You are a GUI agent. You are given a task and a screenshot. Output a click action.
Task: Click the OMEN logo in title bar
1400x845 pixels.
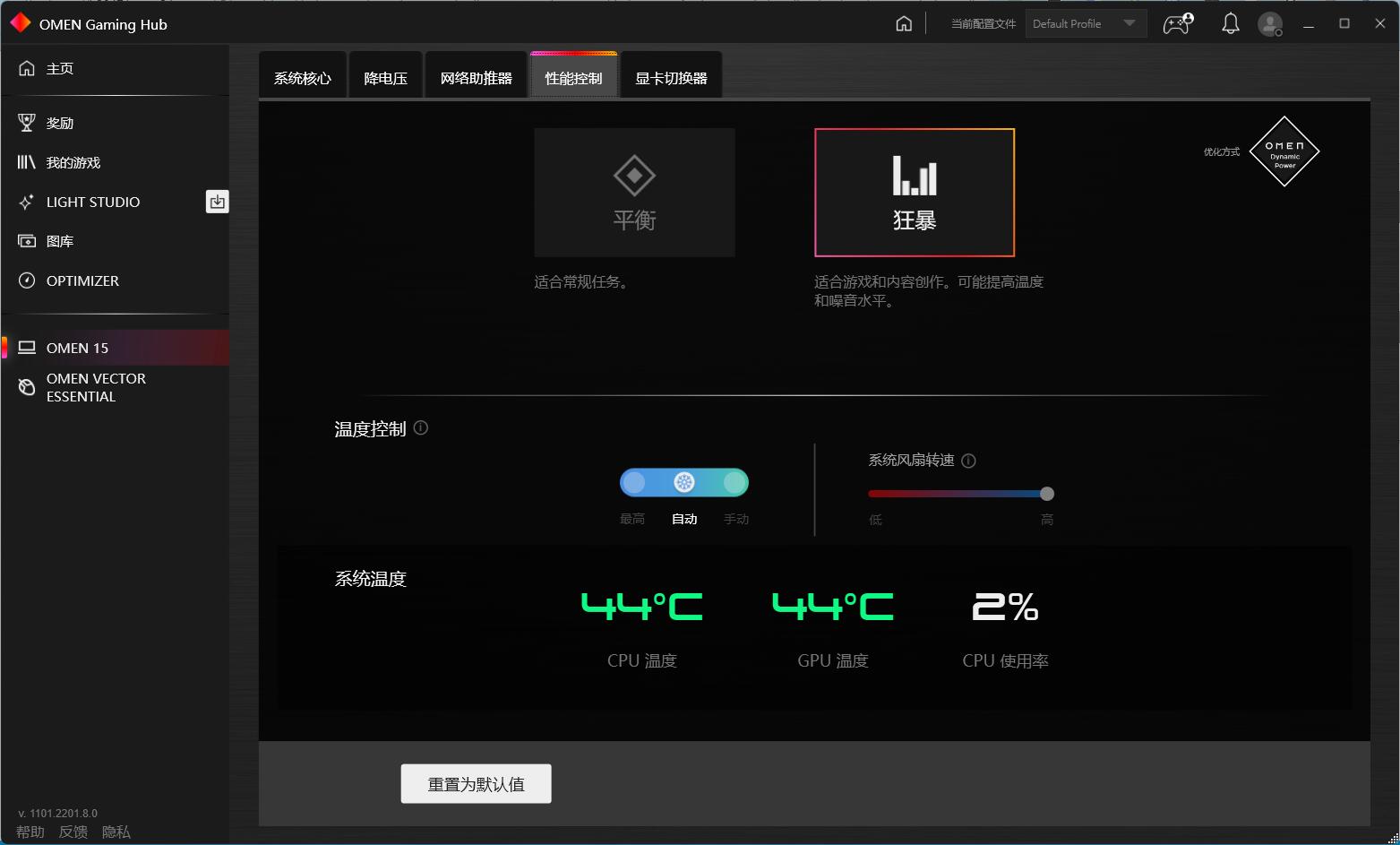(20, 23)
